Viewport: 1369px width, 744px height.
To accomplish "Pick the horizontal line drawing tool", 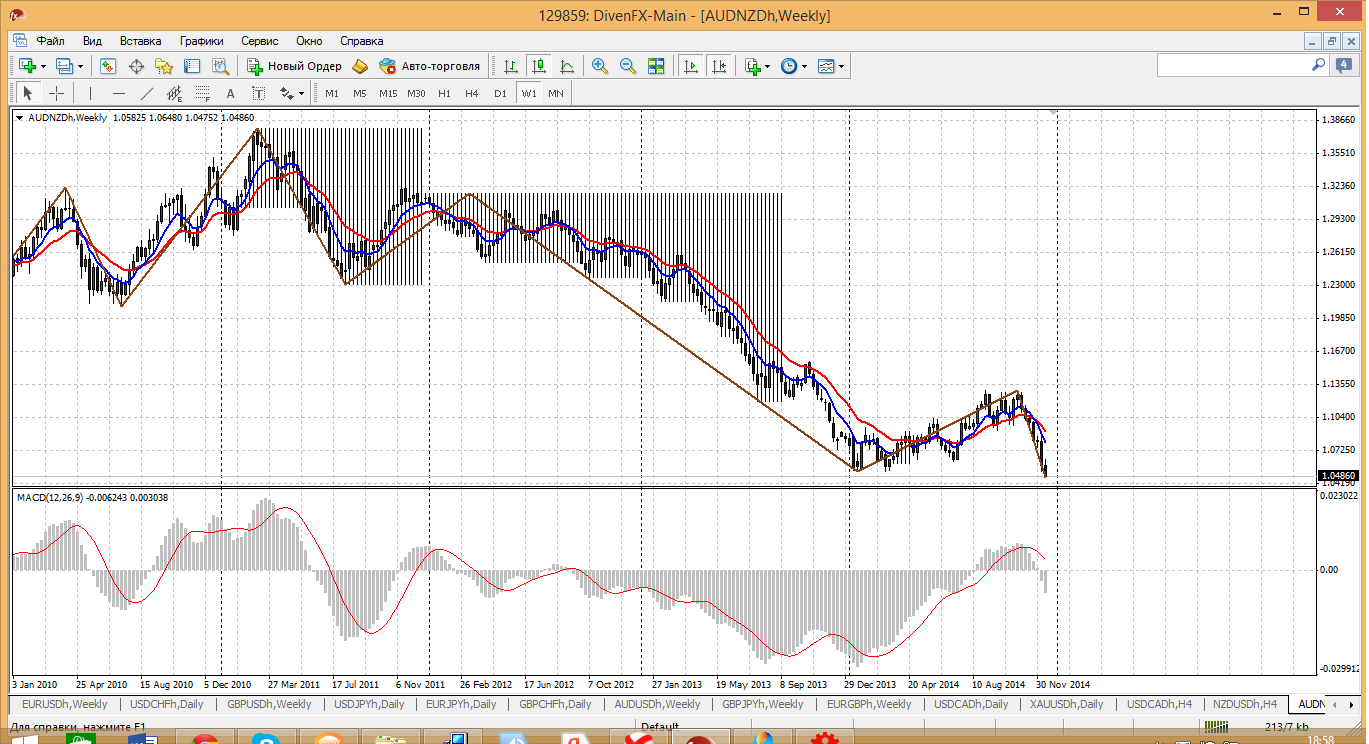I will click(x=119, y=93).
